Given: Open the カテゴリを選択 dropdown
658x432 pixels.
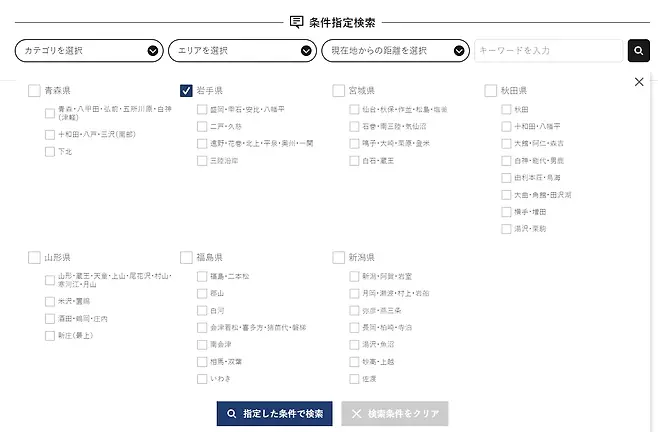Looking at the screenshot, I should (x=80, y=51).
